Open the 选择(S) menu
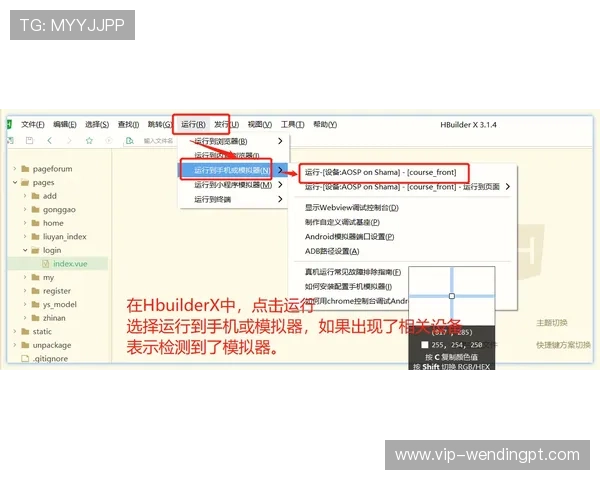 (x=97, y=124)
